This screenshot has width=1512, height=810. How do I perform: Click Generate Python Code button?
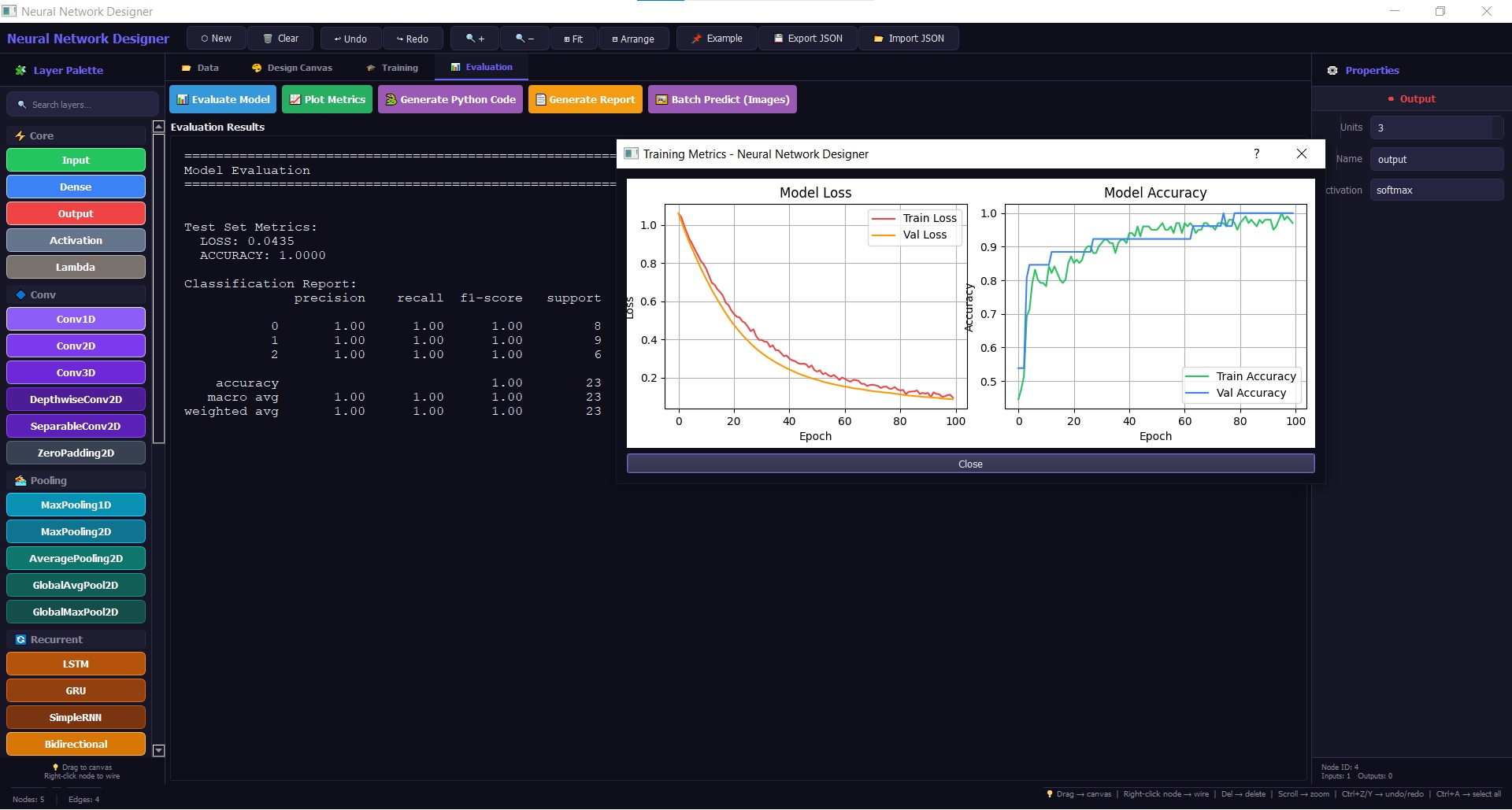pyautogui.click(x=450, y=99)
